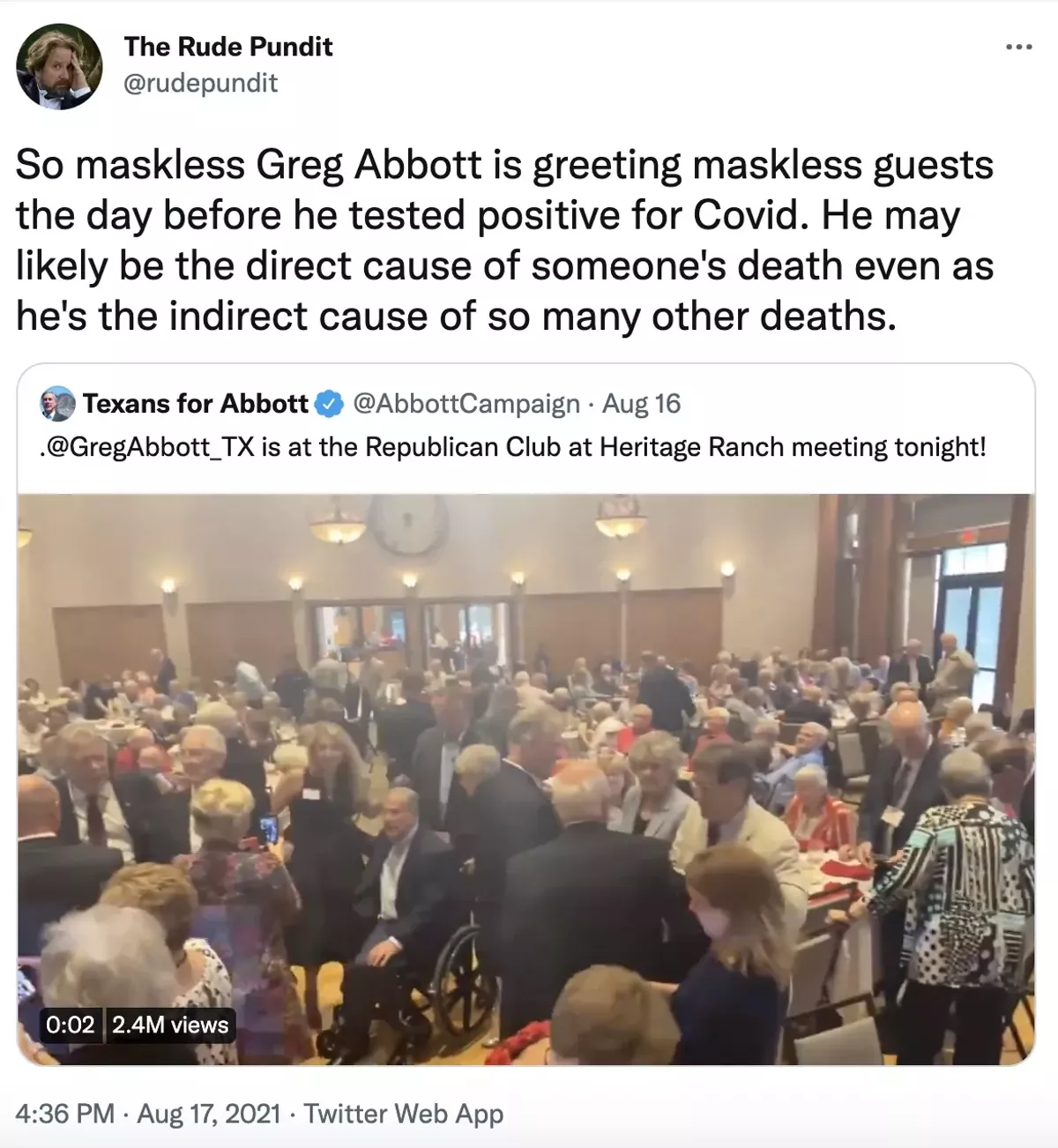Play the embedded ballroom video
1058x1148 pixels.
[x=525, y=779]
